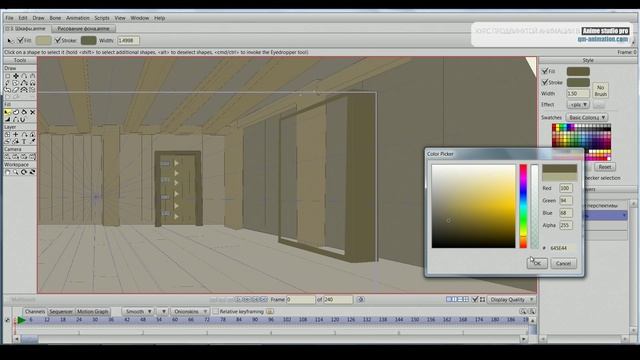Screen dimensions: 640x360
Task: Click the four-pane view layout icon
Action: click(466, 300)
